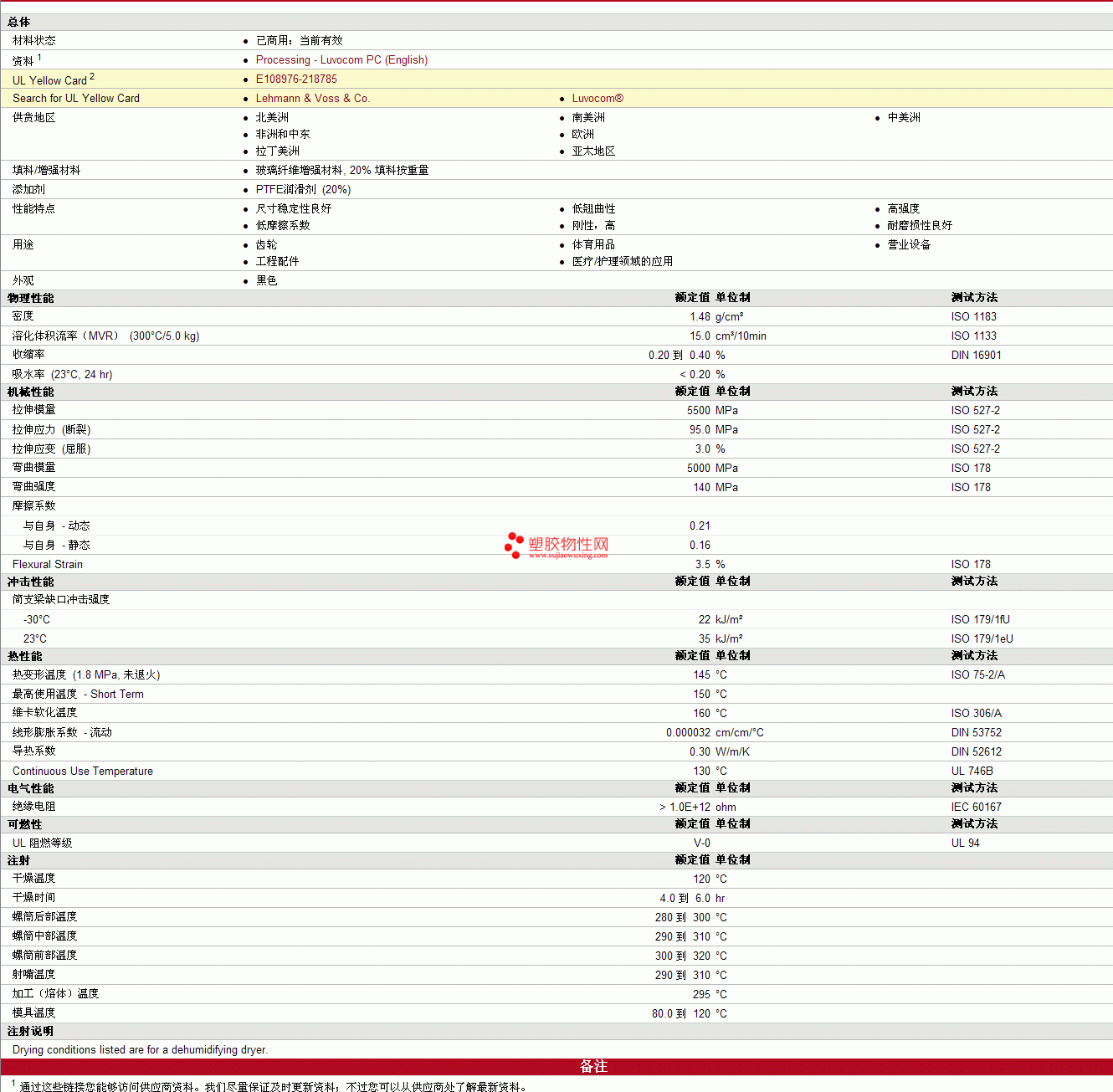Click the UL 746B test method
Screen dimensions: 1113x1092
pyautogui.click(x=972, y=772)
